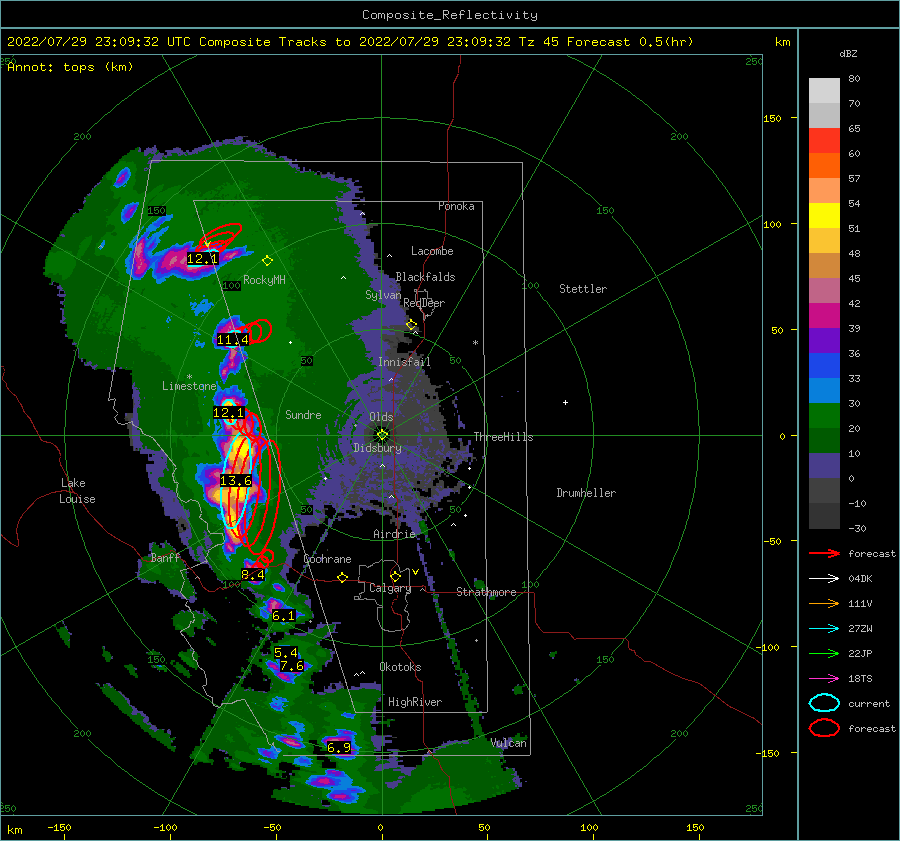Click the yellow 54-51 dBZ color swatch

[x=824, y=216]
